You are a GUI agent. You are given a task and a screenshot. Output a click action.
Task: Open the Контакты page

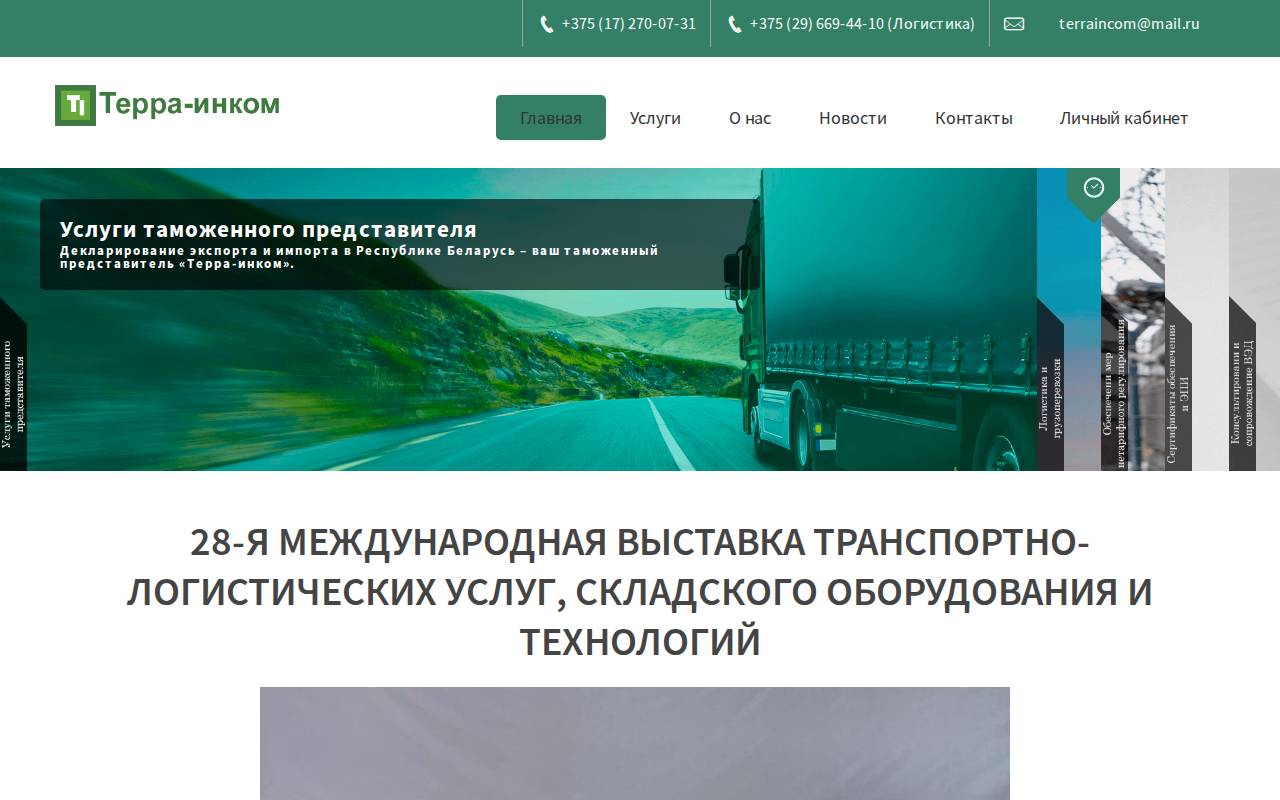point(974,118)
